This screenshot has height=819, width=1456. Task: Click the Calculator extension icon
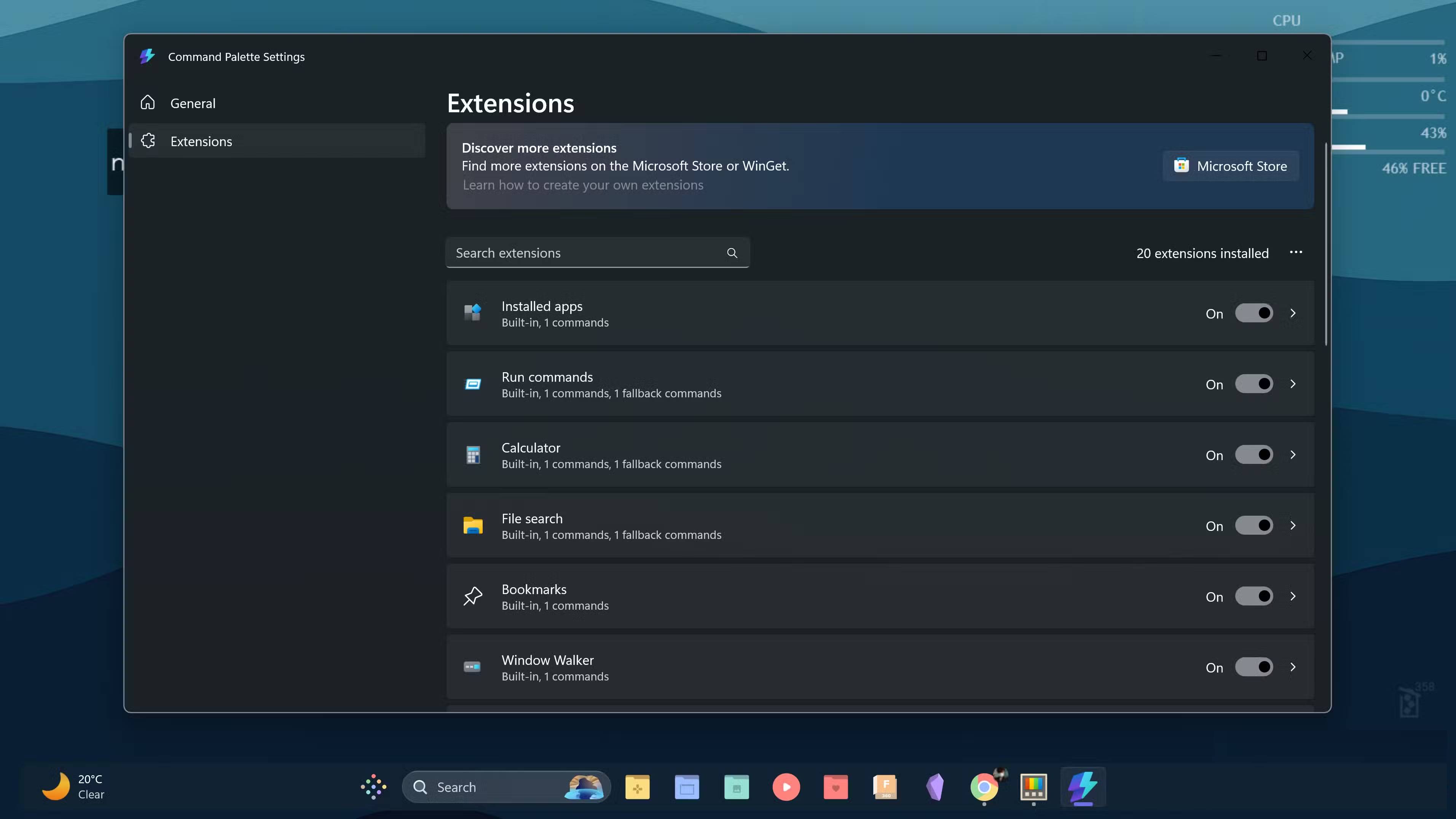point(472,454)
